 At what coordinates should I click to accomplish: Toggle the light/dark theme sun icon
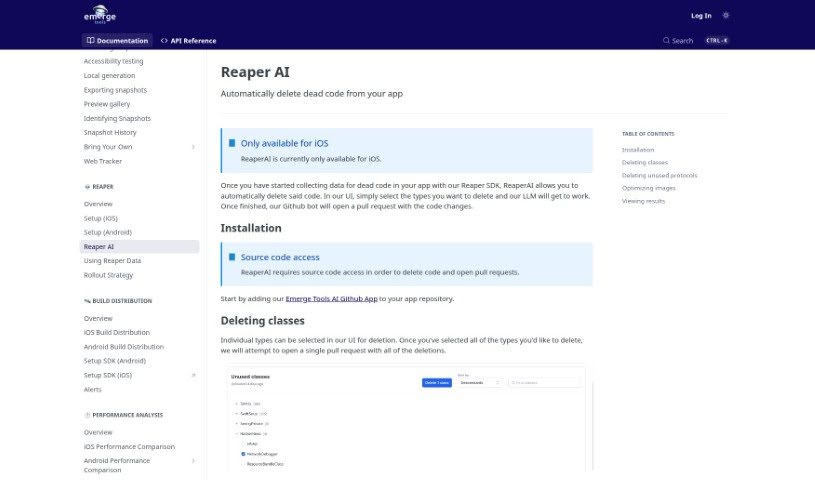click(x=725, y=16)
